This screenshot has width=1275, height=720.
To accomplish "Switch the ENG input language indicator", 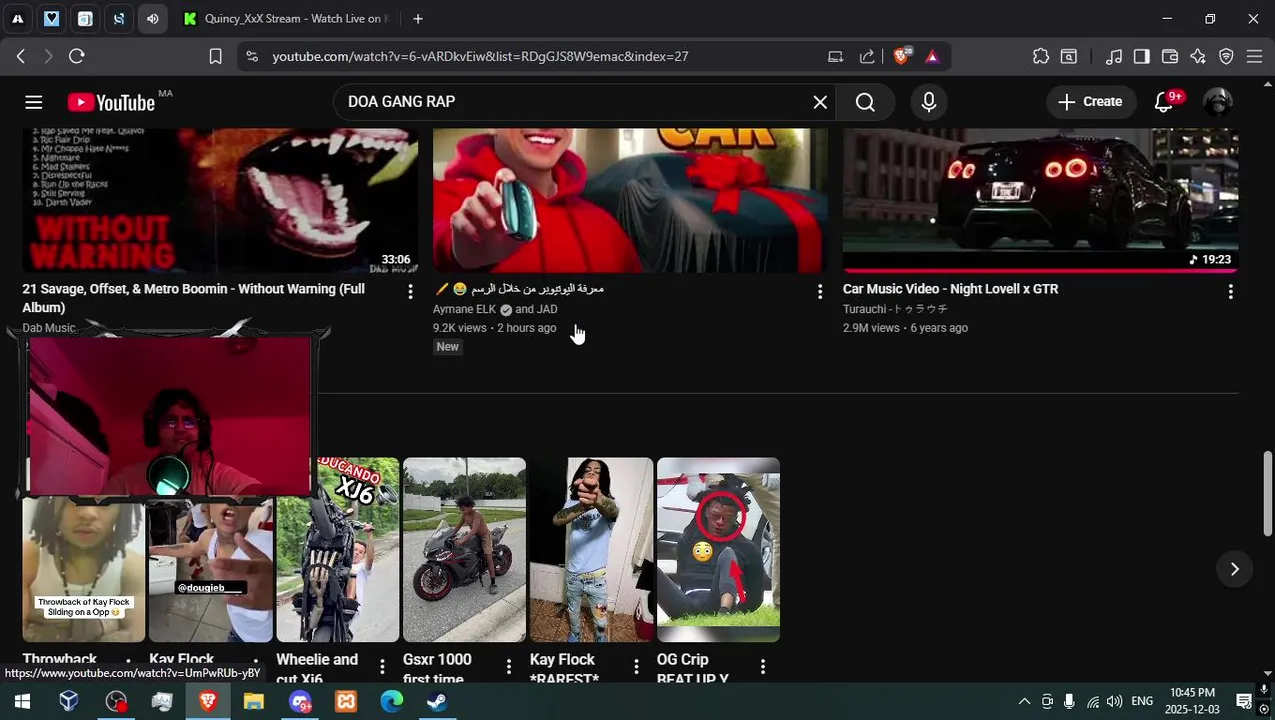I will pos(1142,702).
